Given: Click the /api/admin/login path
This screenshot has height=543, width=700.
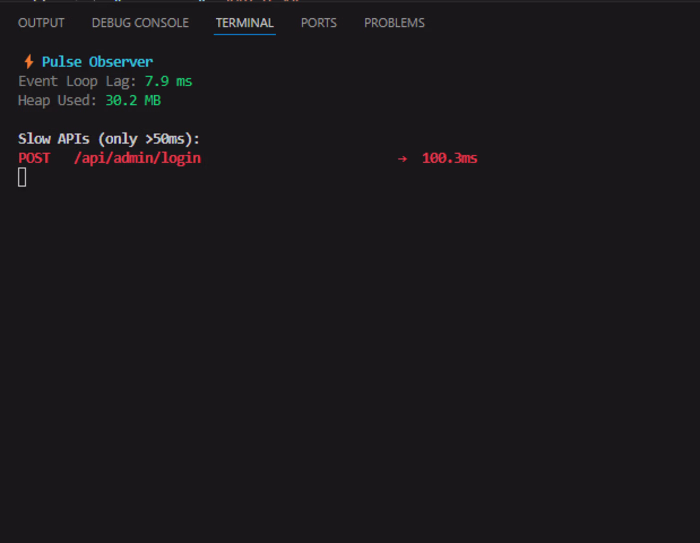Looking at the screenshot, I should click(138, 158).
